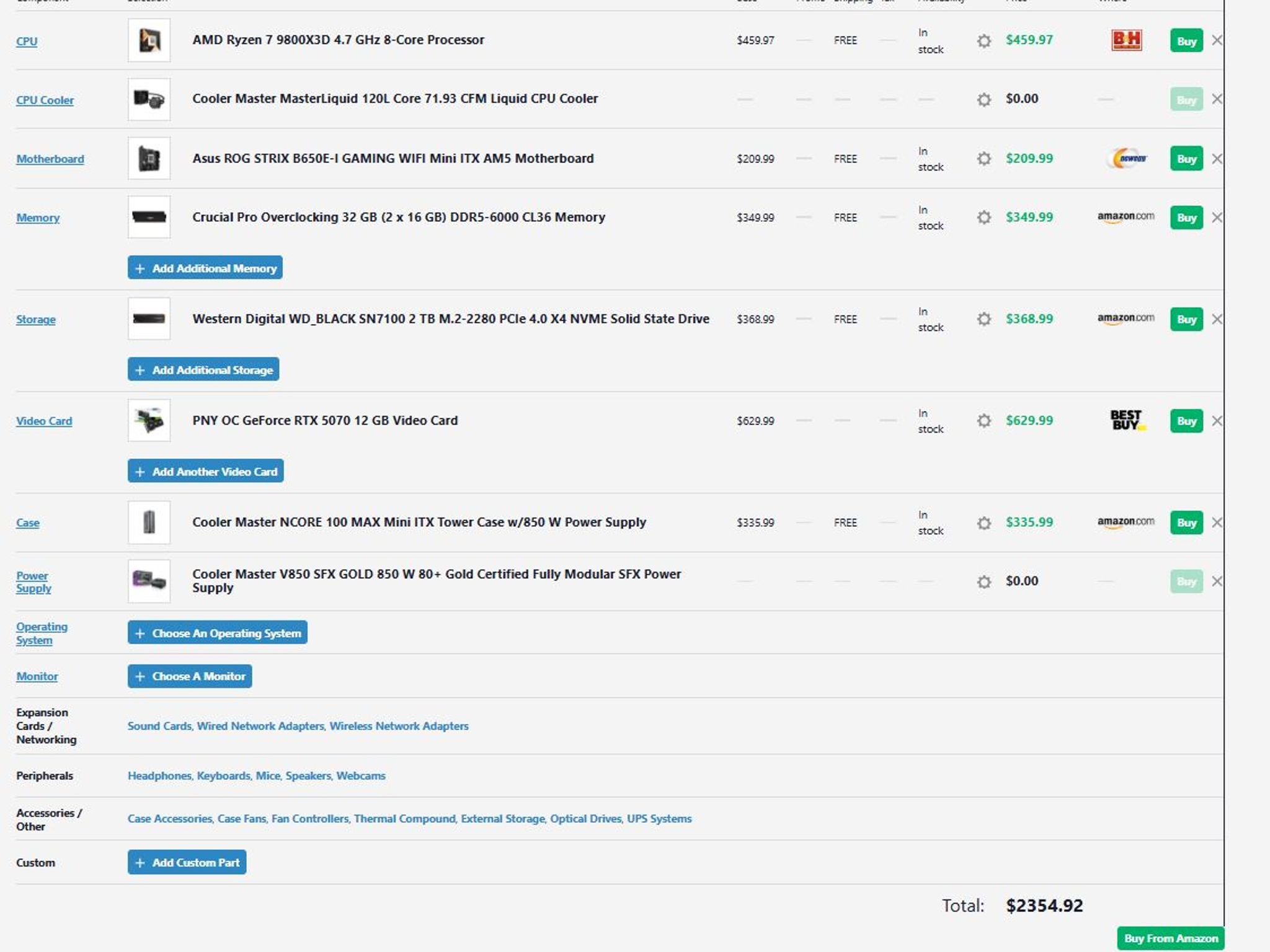Image resolution: width=1270 pixels, height=952 pixels.
Task: Open the CPU Cooler category link
Action: [45, 100]
